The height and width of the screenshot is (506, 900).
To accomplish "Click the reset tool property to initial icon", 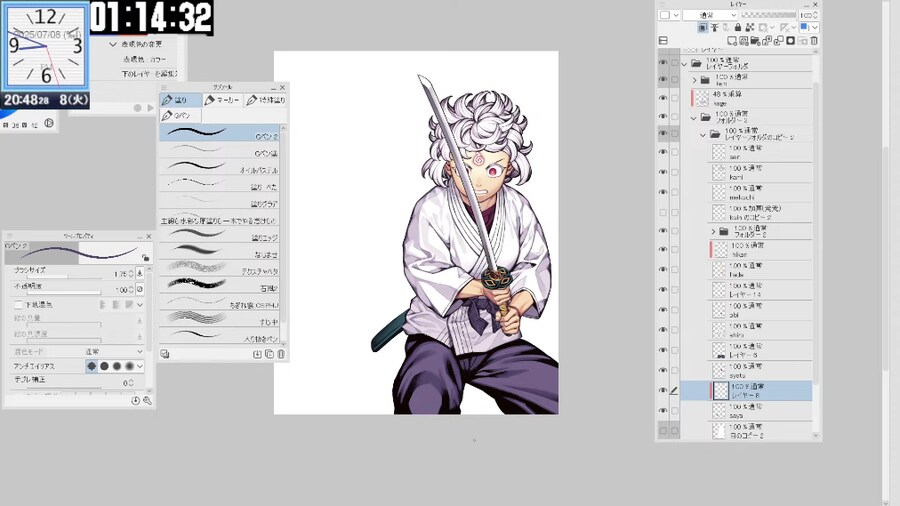I will (135, 400).
